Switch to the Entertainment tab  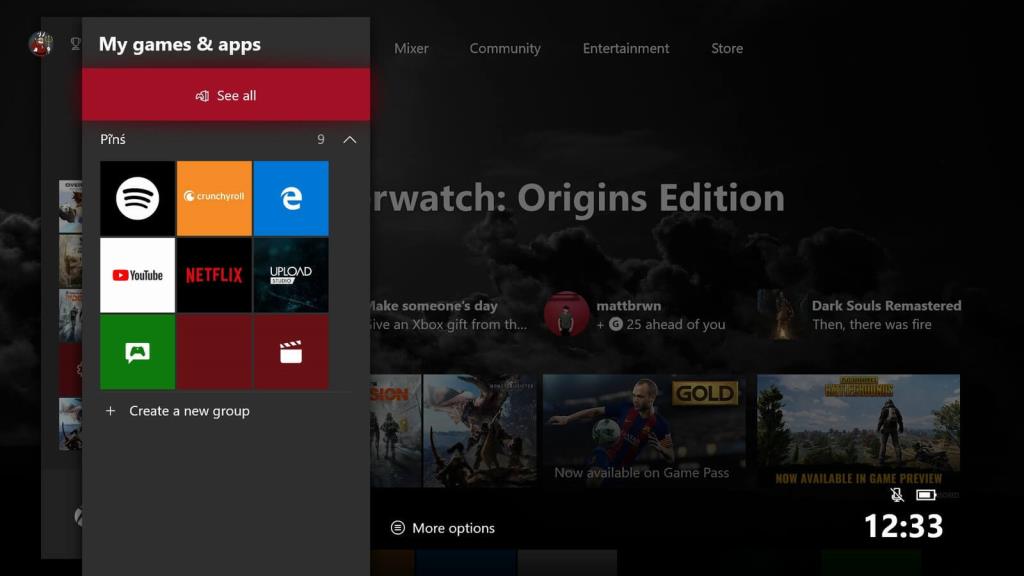626,48
